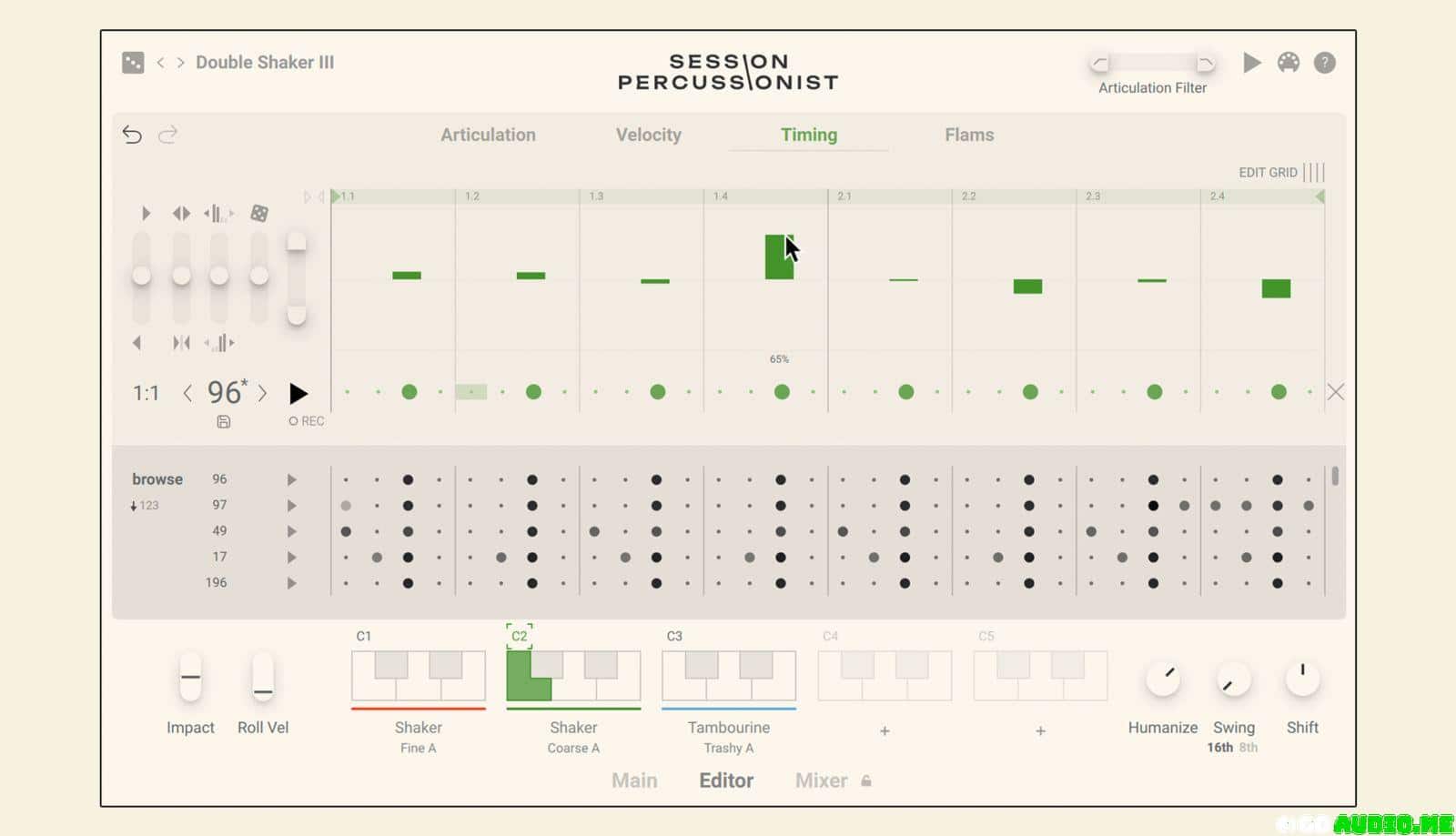Go to previous preset with left chevron
The height and width of the screenshot is (836, 1456).
(x=160, y=62)
